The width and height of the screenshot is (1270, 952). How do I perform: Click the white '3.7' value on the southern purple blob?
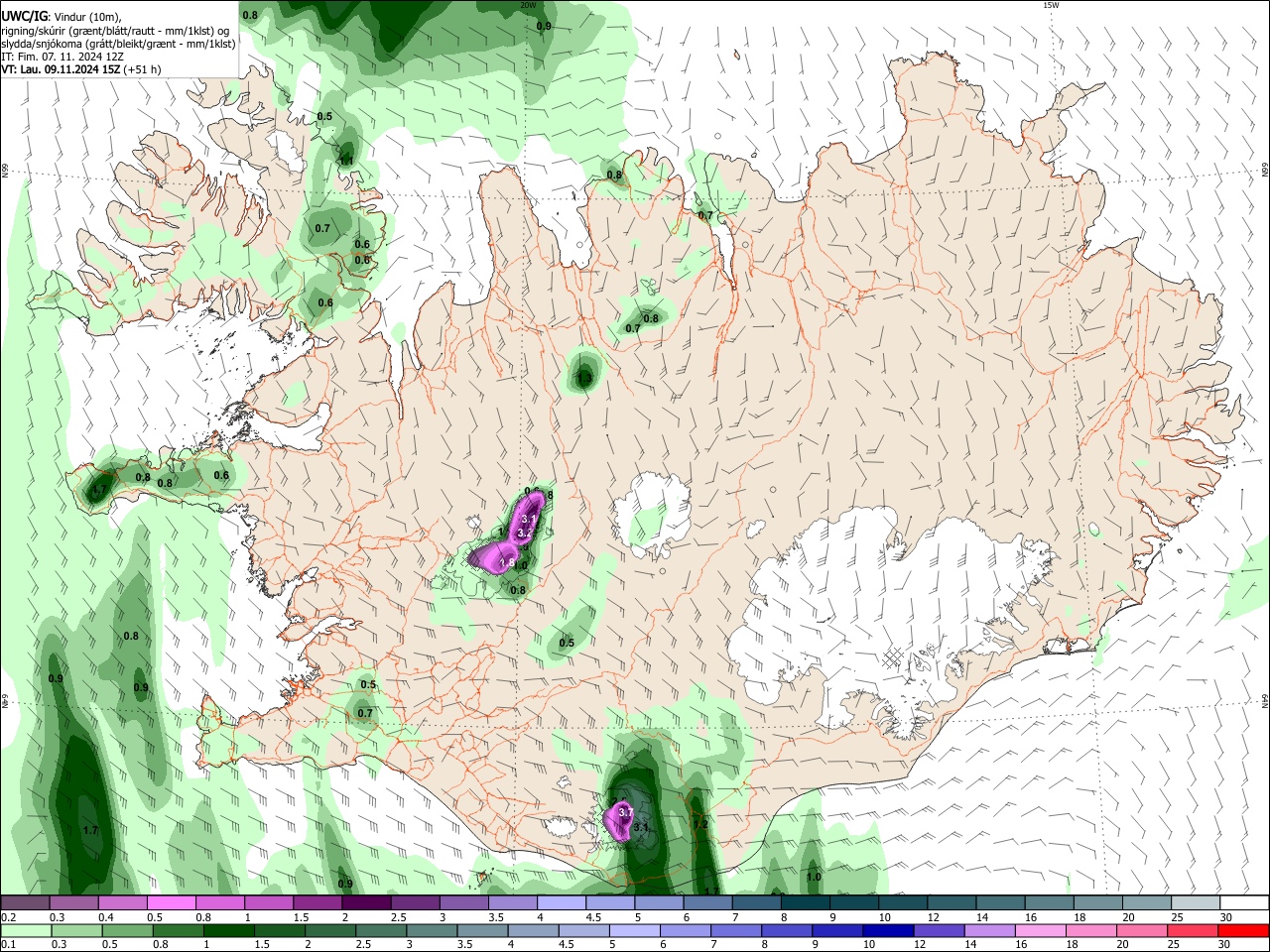tap(625, 812)
